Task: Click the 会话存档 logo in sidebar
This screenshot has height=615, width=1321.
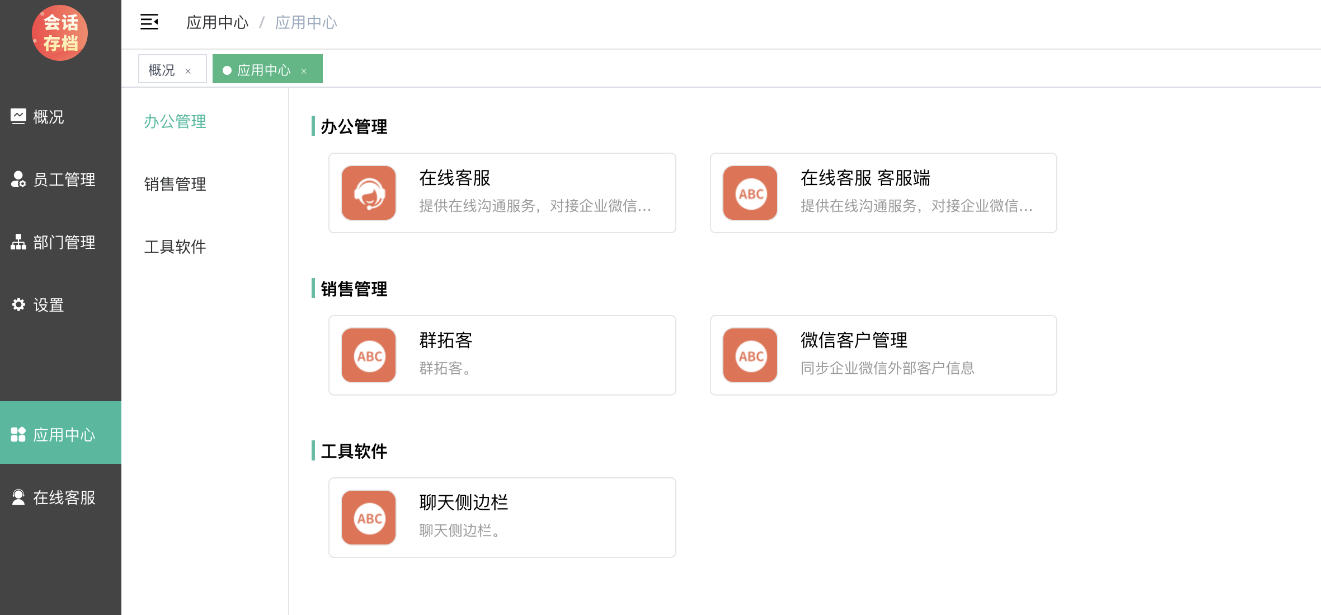Action: click(60, 33)
